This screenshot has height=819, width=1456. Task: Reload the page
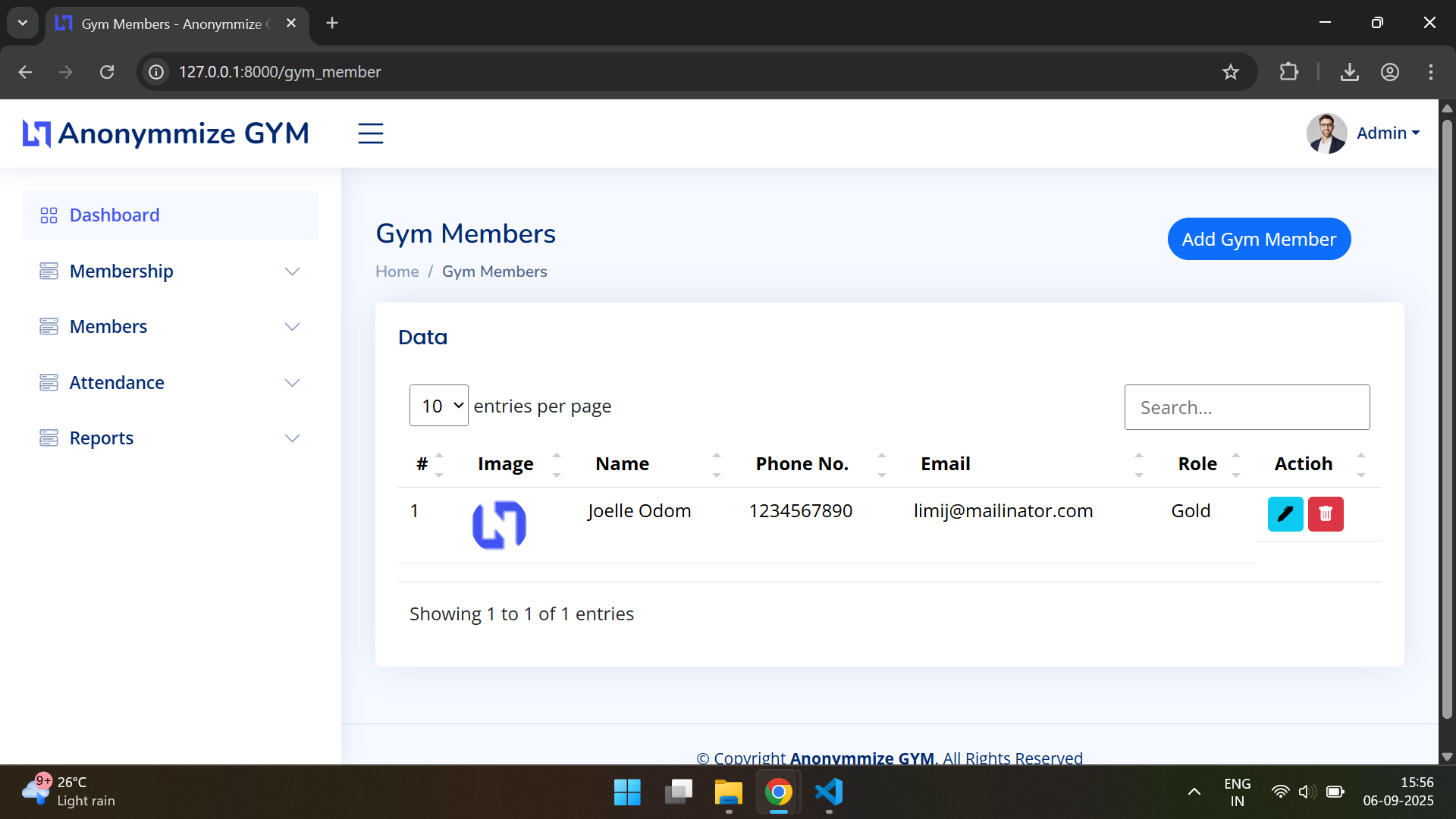tap(107, 72)
